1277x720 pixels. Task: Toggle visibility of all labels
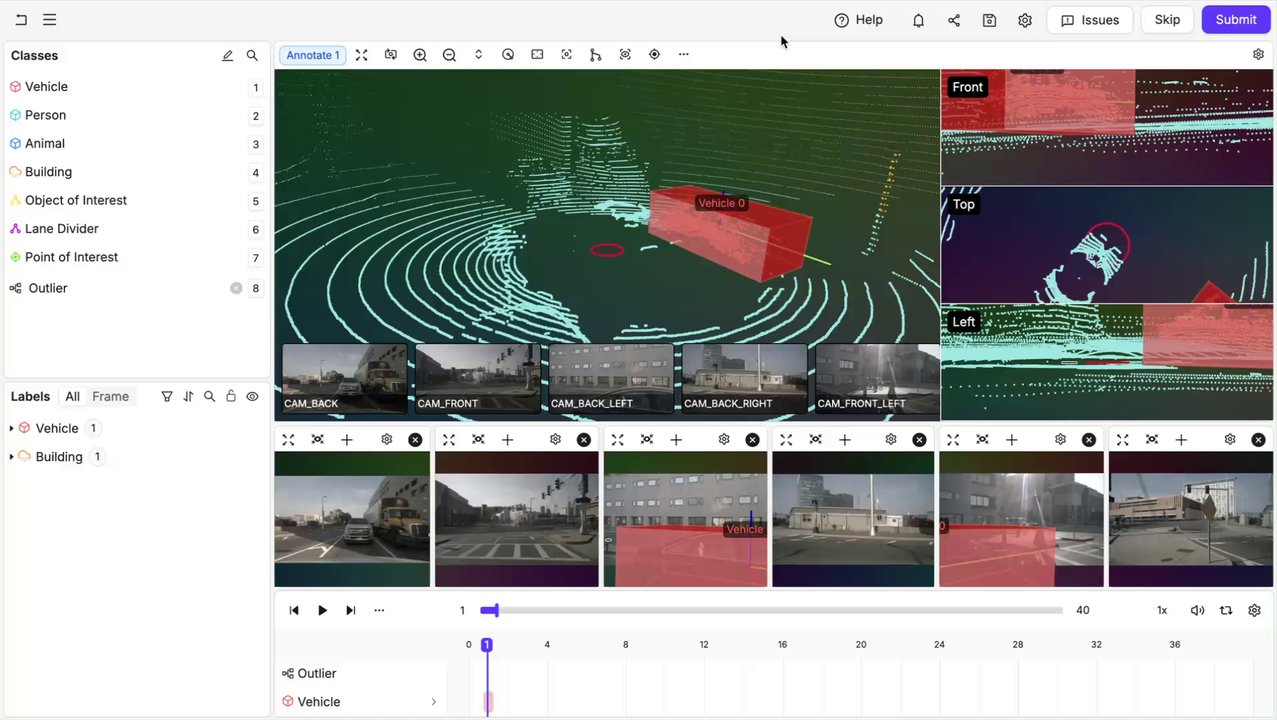[x=252, y=397]
